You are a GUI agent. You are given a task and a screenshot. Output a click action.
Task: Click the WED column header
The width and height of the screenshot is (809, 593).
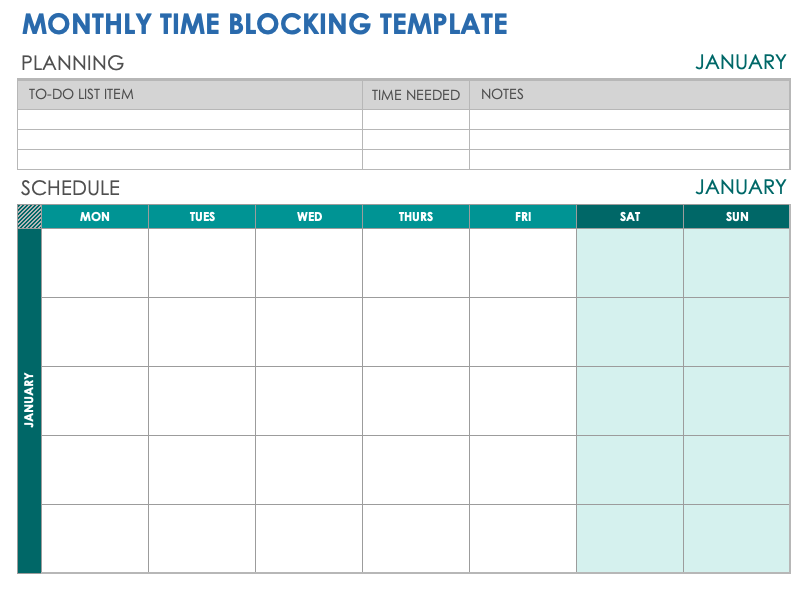(309, 217)
